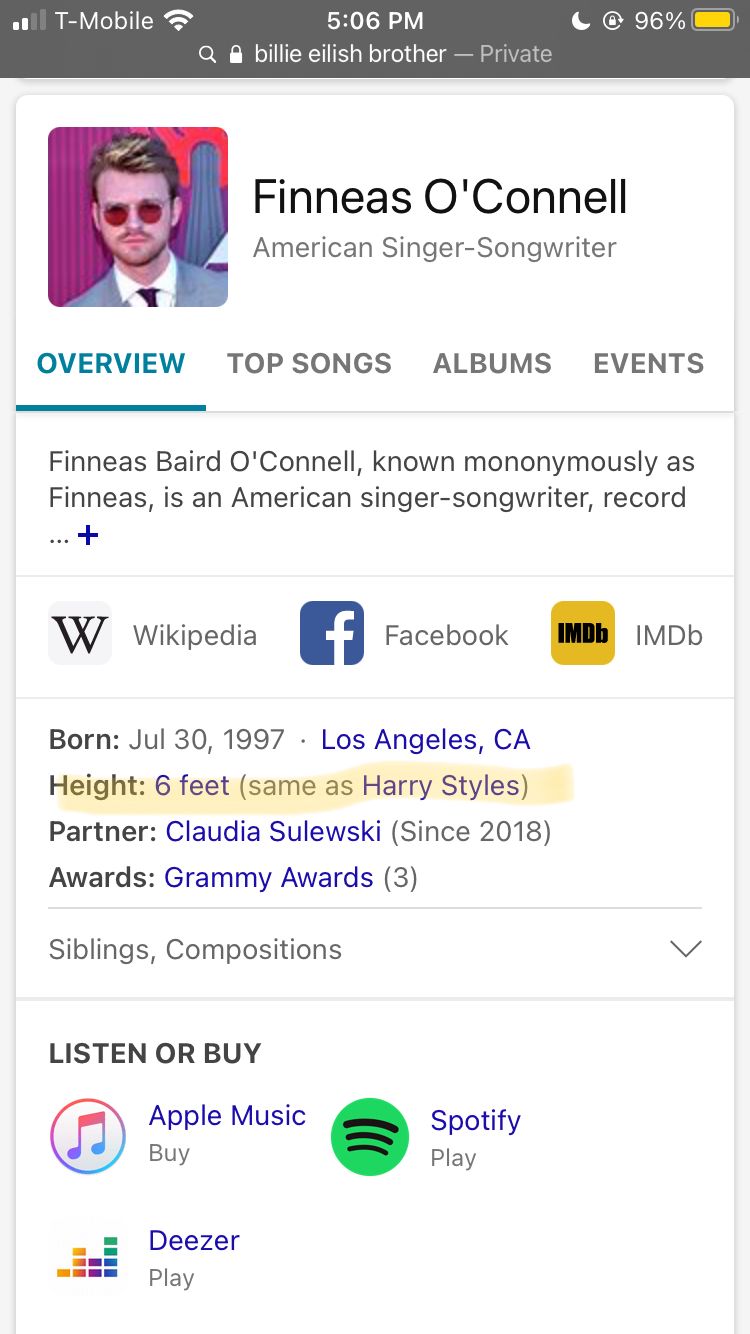Switch to the TOP SONGS tab

coord(309,363)
